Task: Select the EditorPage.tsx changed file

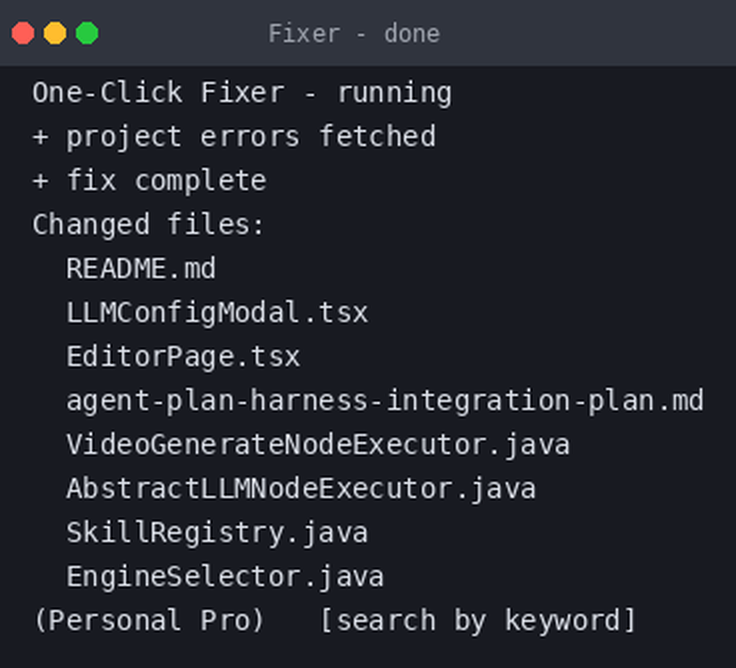Action: [x=183, y=357]
